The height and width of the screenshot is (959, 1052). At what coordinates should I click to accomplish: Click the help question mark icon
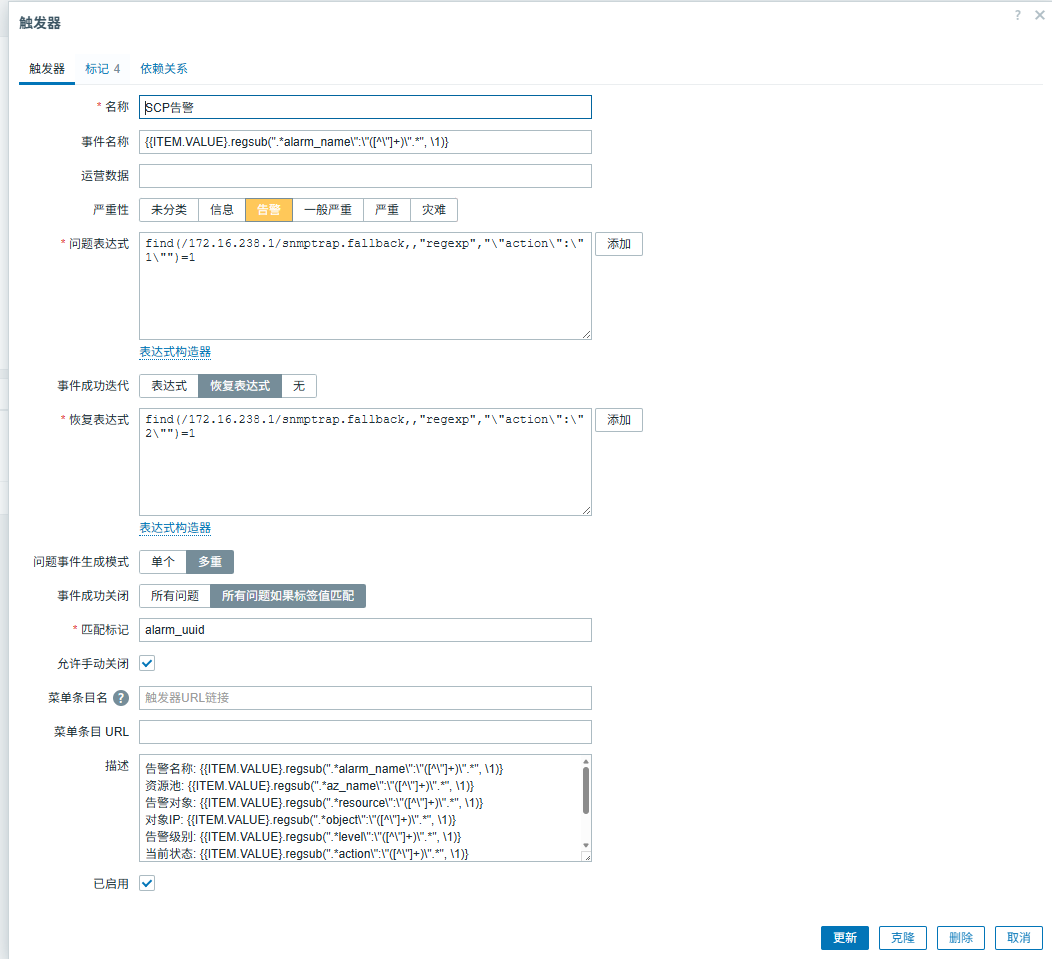point(1018,16)
